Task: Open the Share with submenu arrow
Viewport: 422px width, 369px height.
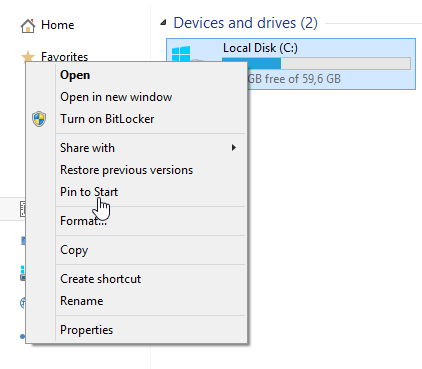Action: click(234, 148)
